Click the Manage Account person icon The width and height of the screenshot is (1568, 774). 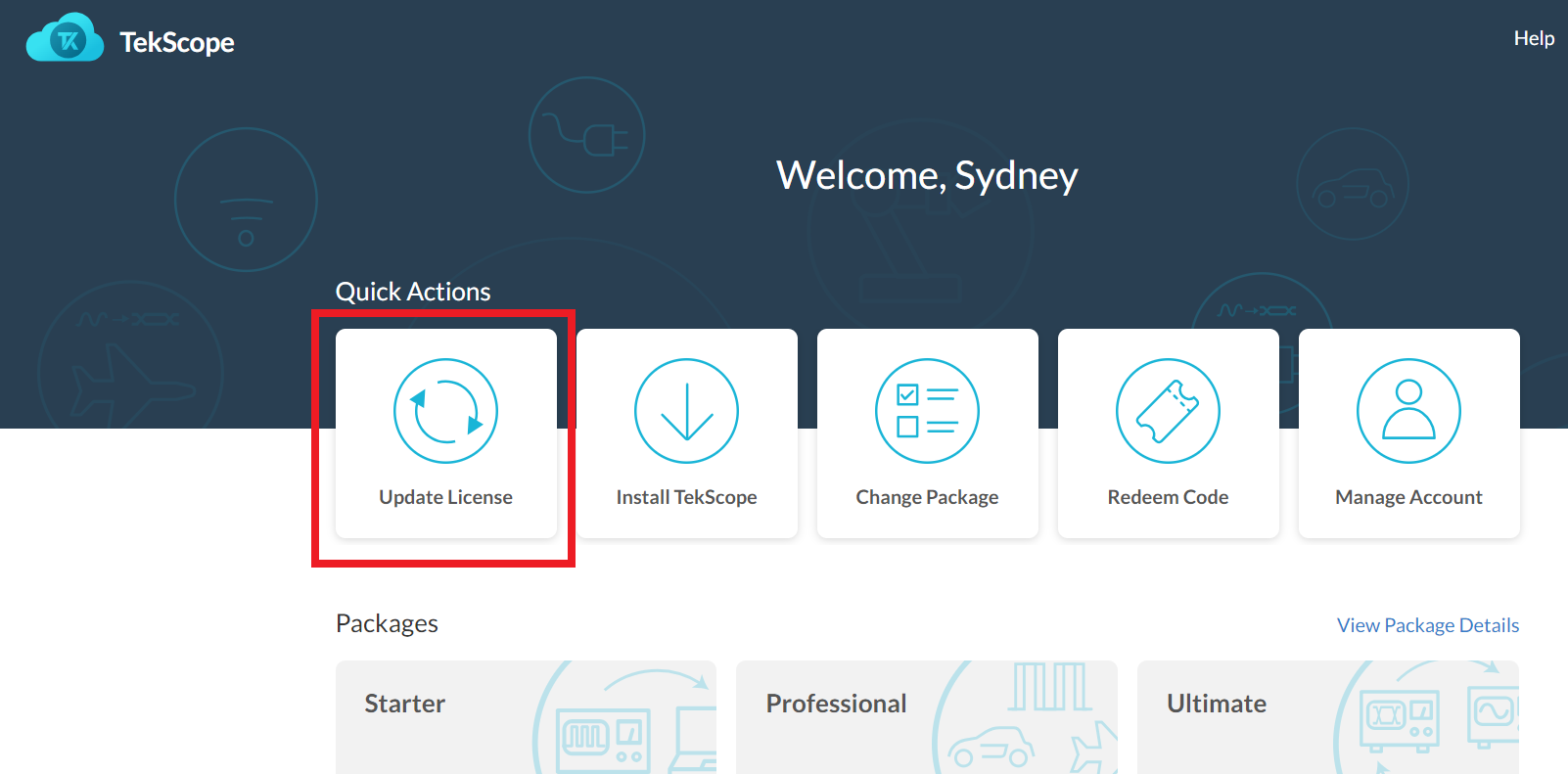pyautogui.click(x=1408, y=411)
